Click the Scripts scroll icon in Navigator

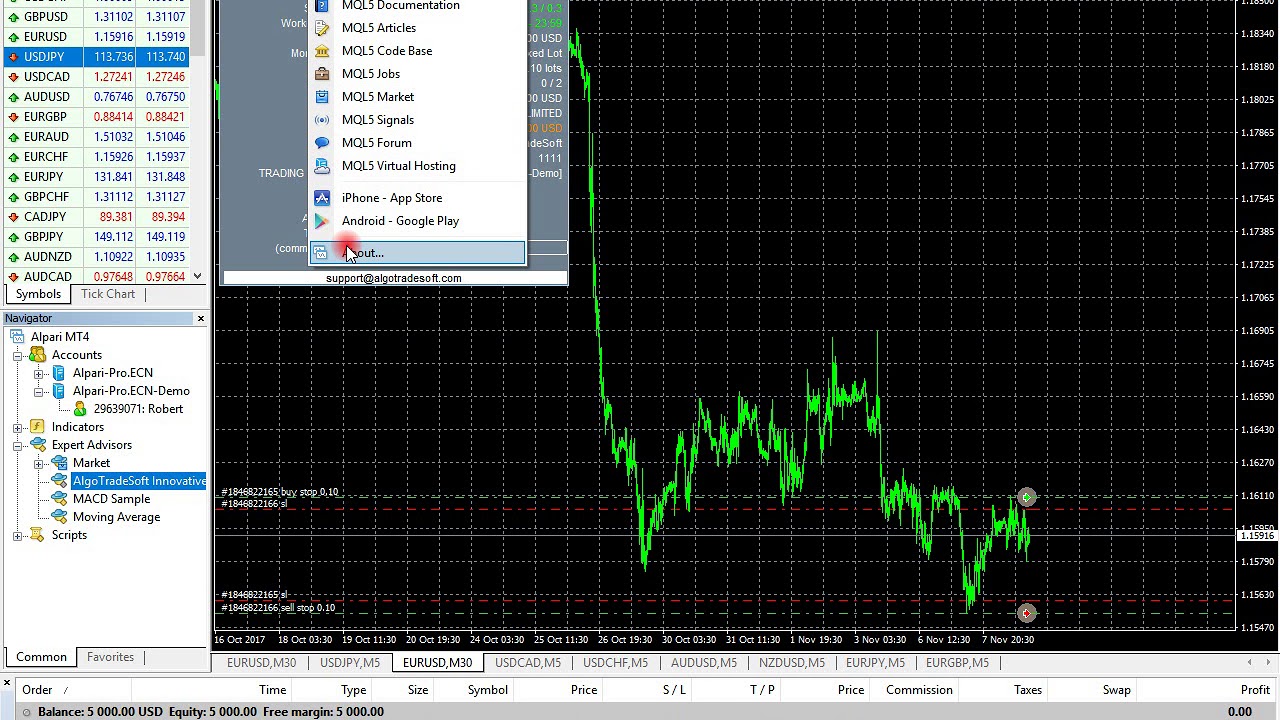(x=38, y=535)
